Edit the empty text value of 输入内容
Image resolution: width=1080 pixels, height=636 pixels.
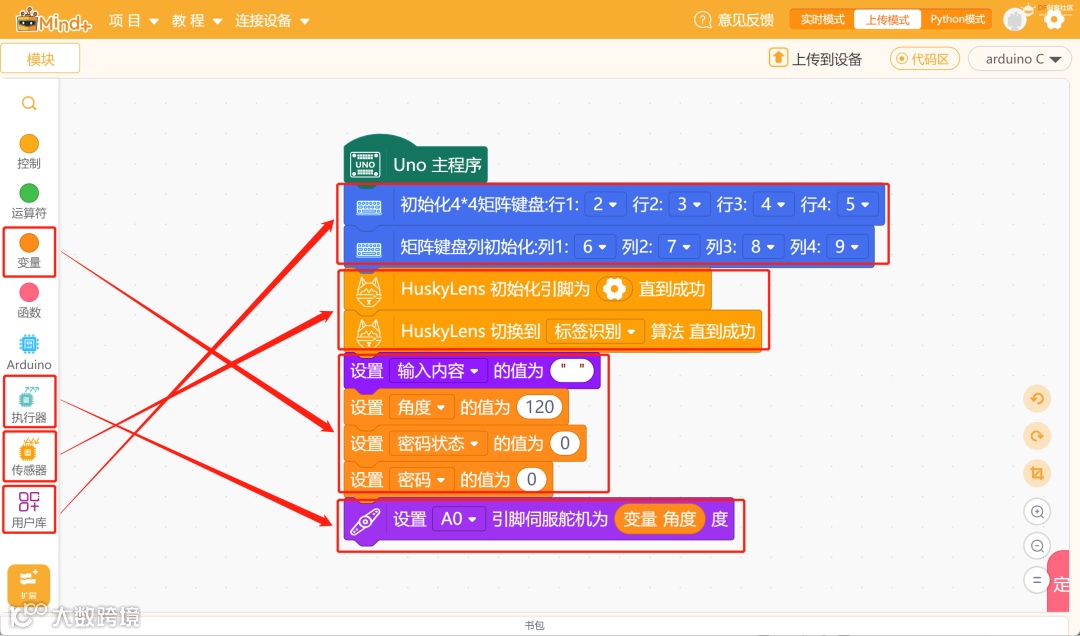[x=572, y=371]
